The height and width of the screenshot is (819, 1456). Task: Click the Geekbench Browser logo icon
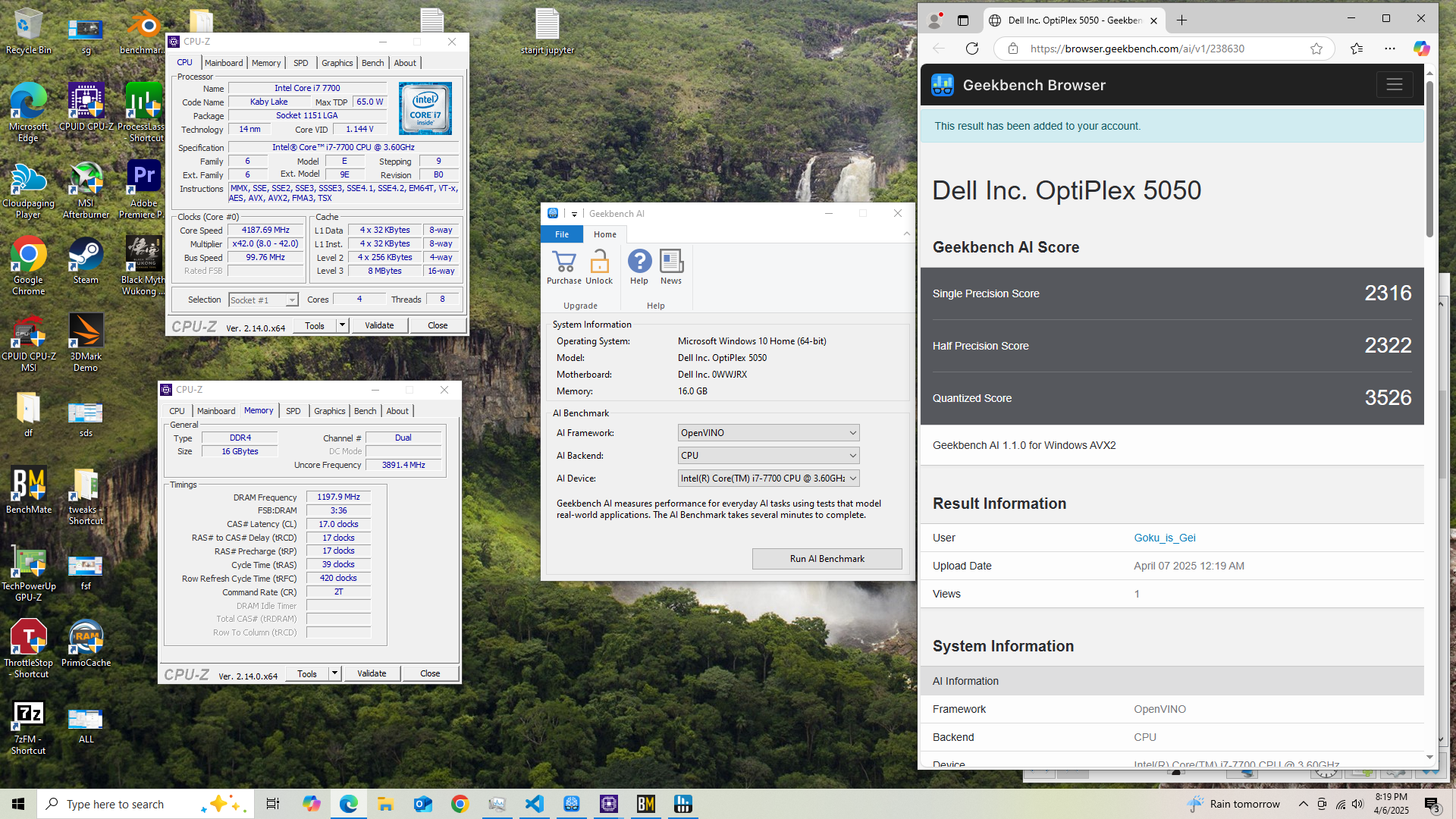coord(943,85)
